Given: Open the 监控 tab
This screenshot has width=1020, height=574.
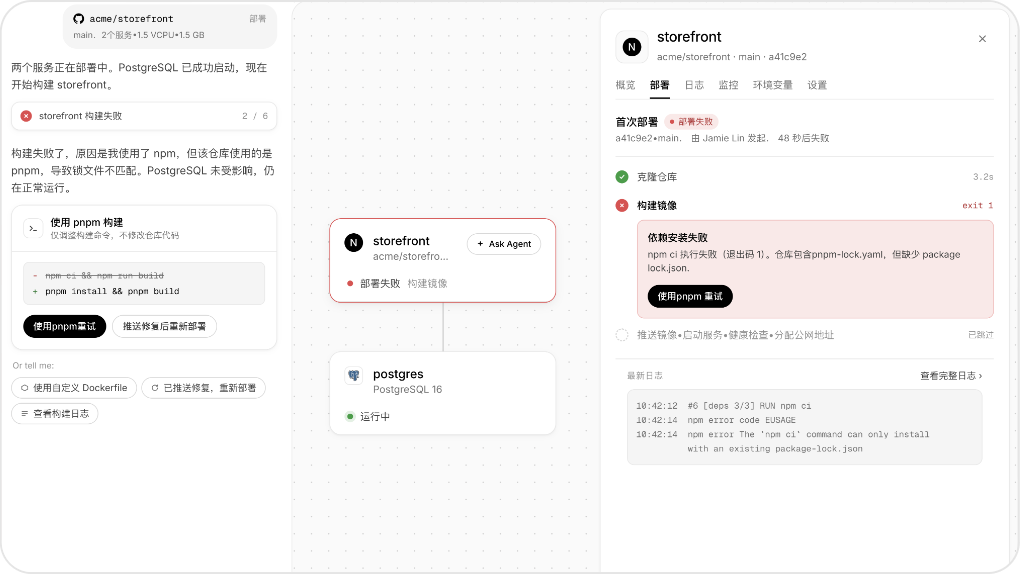Looking at the screenshot, I should [729, 85].
